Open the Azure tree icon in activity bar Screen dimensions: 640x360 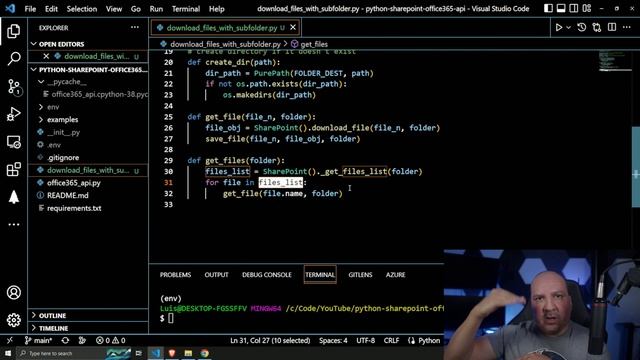(13, 197)
